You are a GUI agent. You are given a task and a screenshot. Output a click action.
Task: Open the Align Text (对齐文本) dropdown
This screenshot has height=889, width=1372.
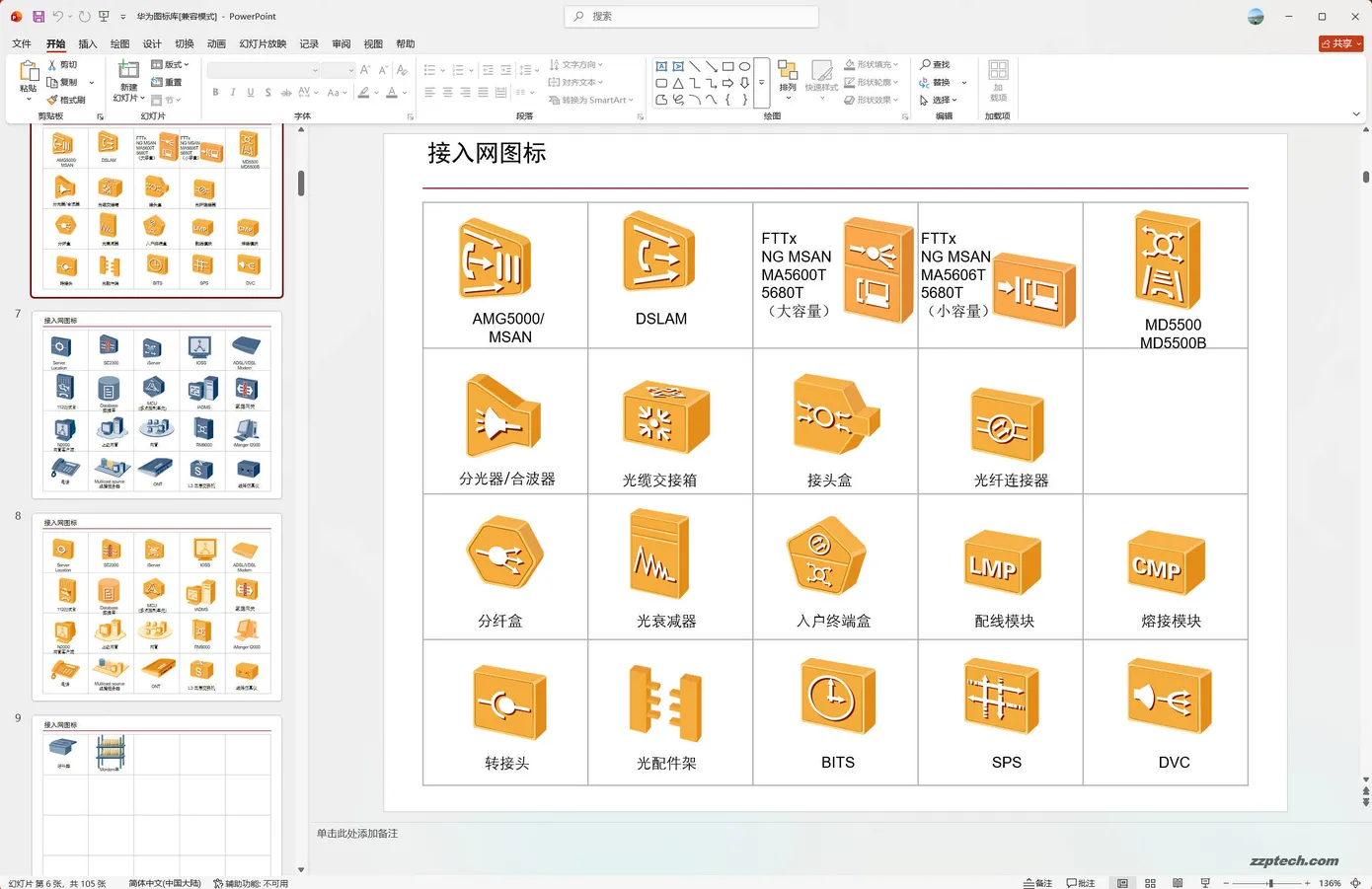(574, 83)
